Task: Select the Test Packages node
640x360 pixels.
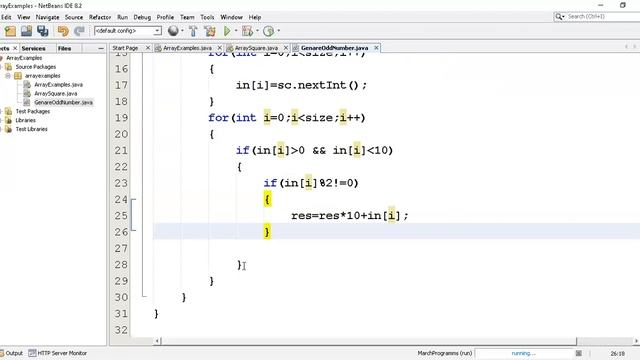Action: coord(33,111)
